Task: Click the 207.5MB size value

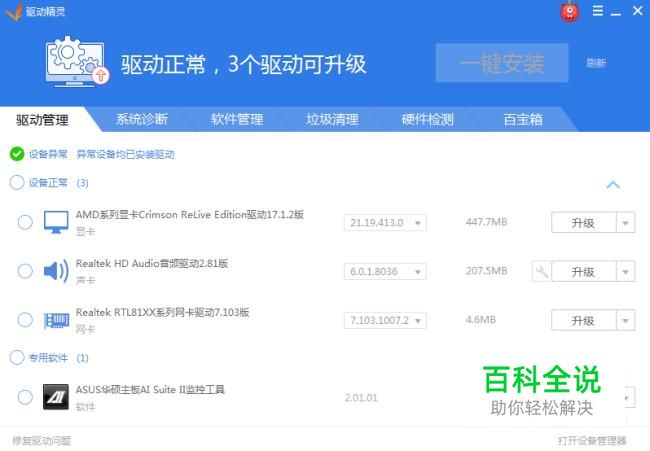Action: (486, 271)
